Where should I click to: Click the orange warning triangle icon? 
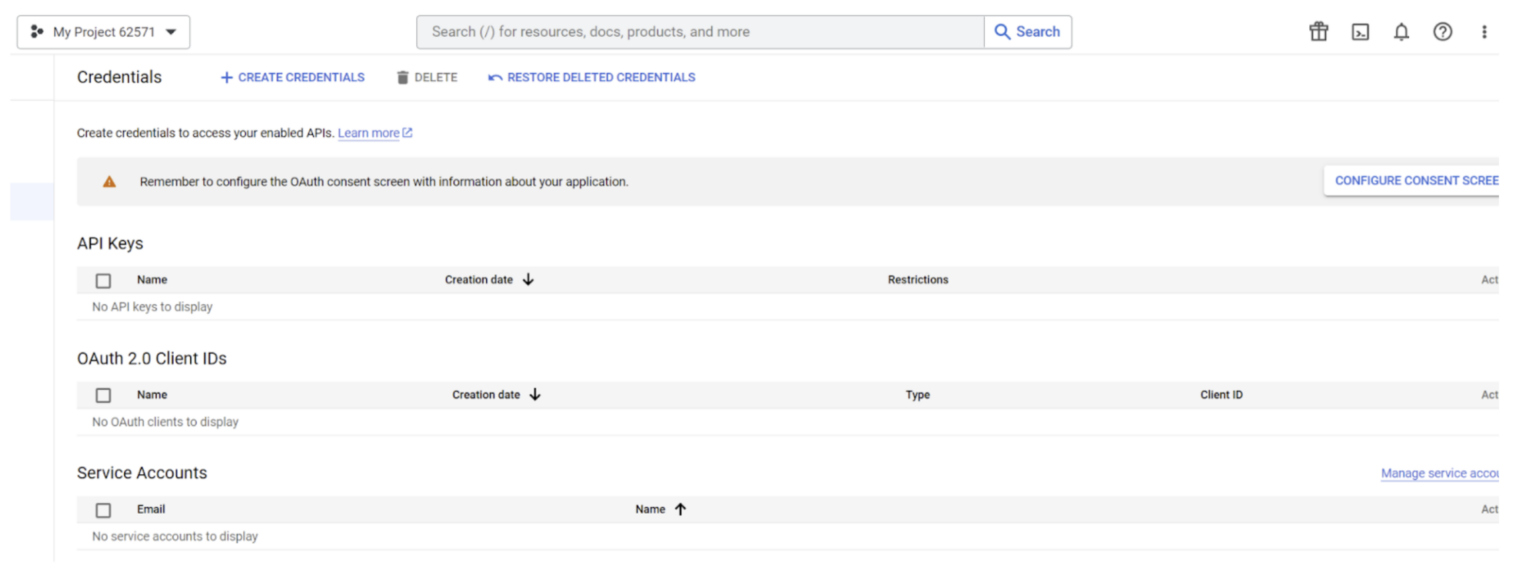coord(109,182)
